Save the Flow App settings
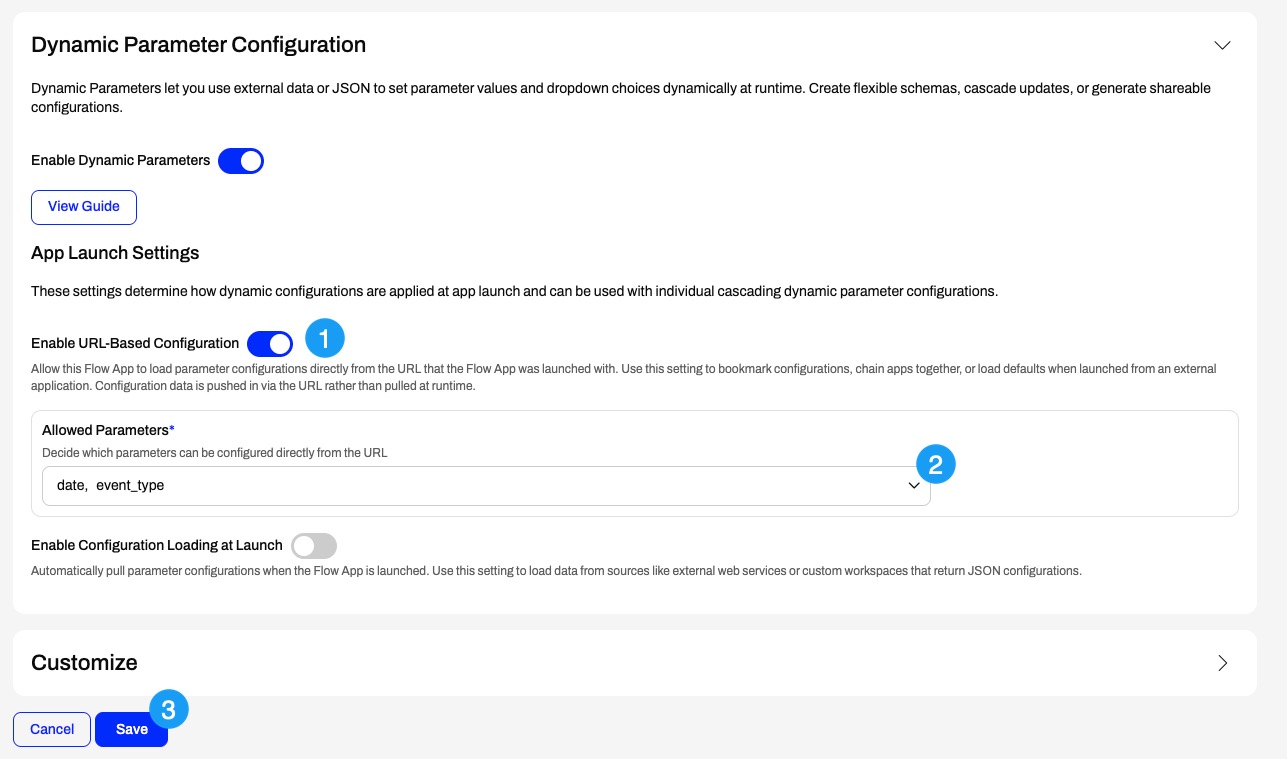Image resolution: width=1287 pixels, height=759 pixels. pyautogui.click(x=131, y=729)
